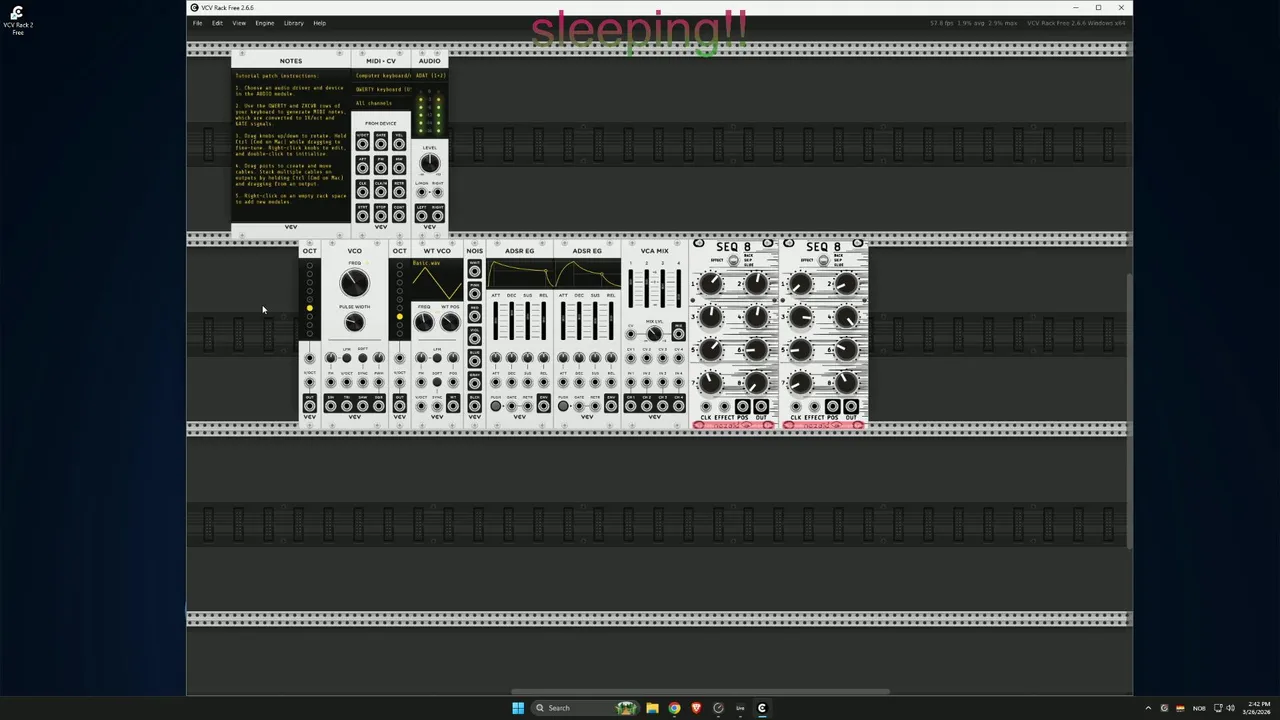Open the Edit menu
Image resolution: width=1280 pixels, height=720 pixels.
pyautogui.click(x=217, y=23)
